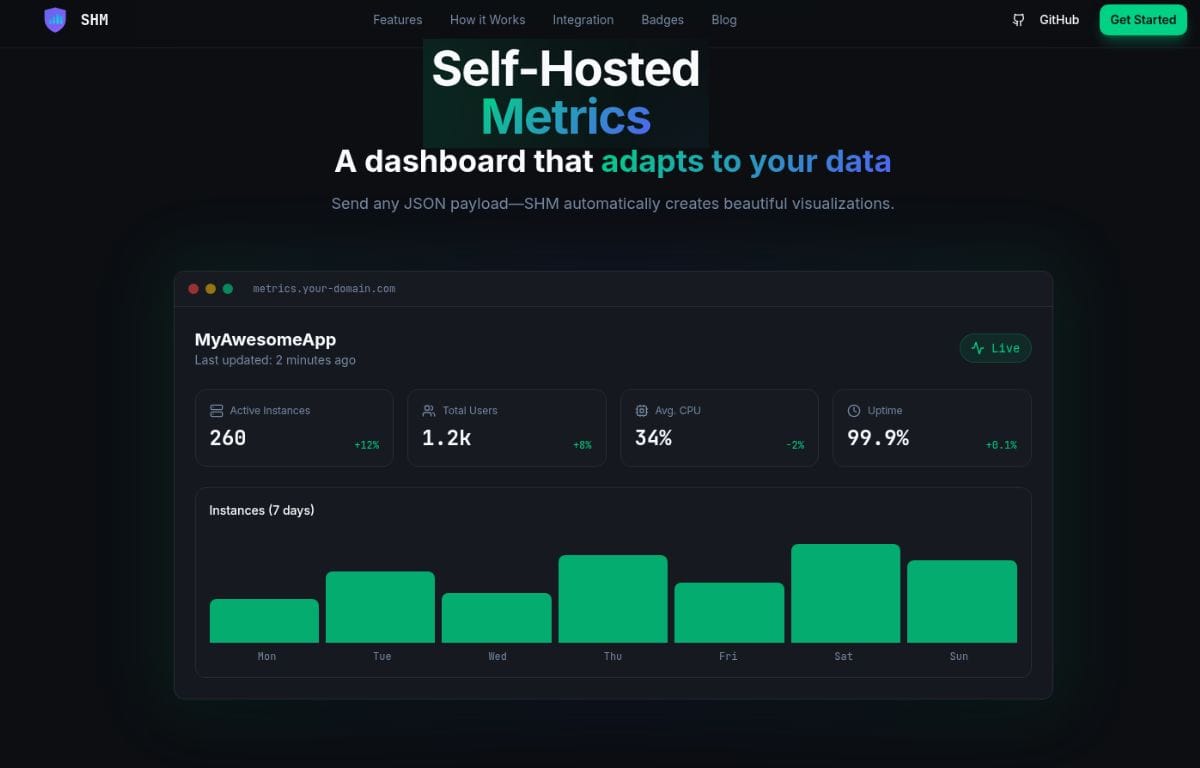Click the yellow window dot
The image size is (1200, 768).
(210, 289)
